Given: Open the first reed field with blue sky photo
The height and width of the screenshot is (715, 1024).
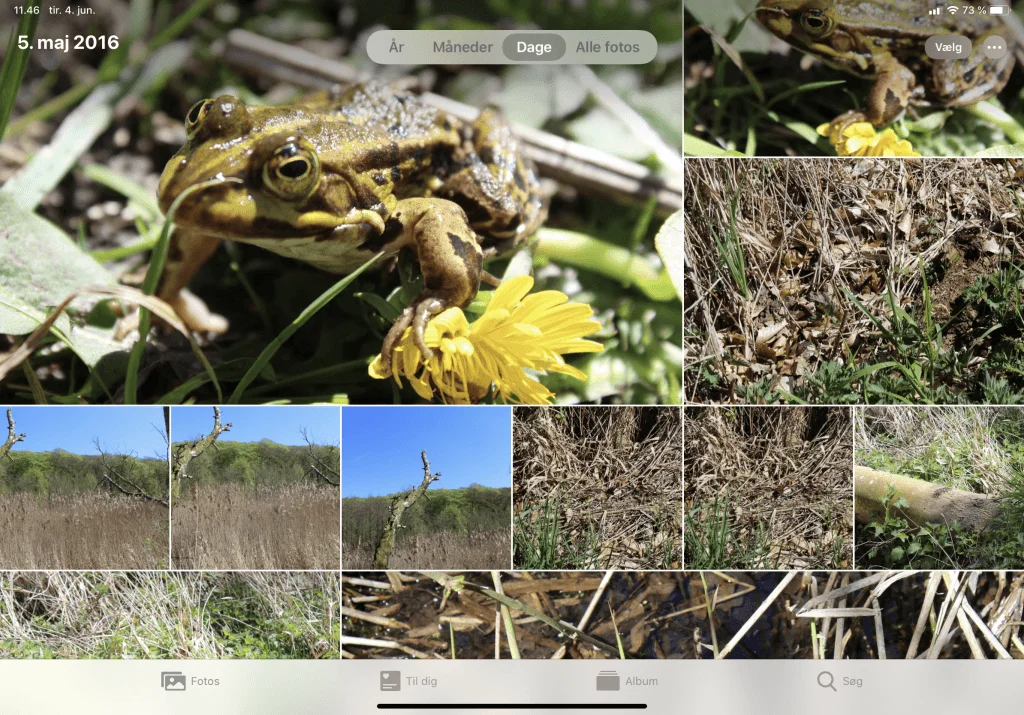Looking at the screenshot, I should click(x=84, y=488).
